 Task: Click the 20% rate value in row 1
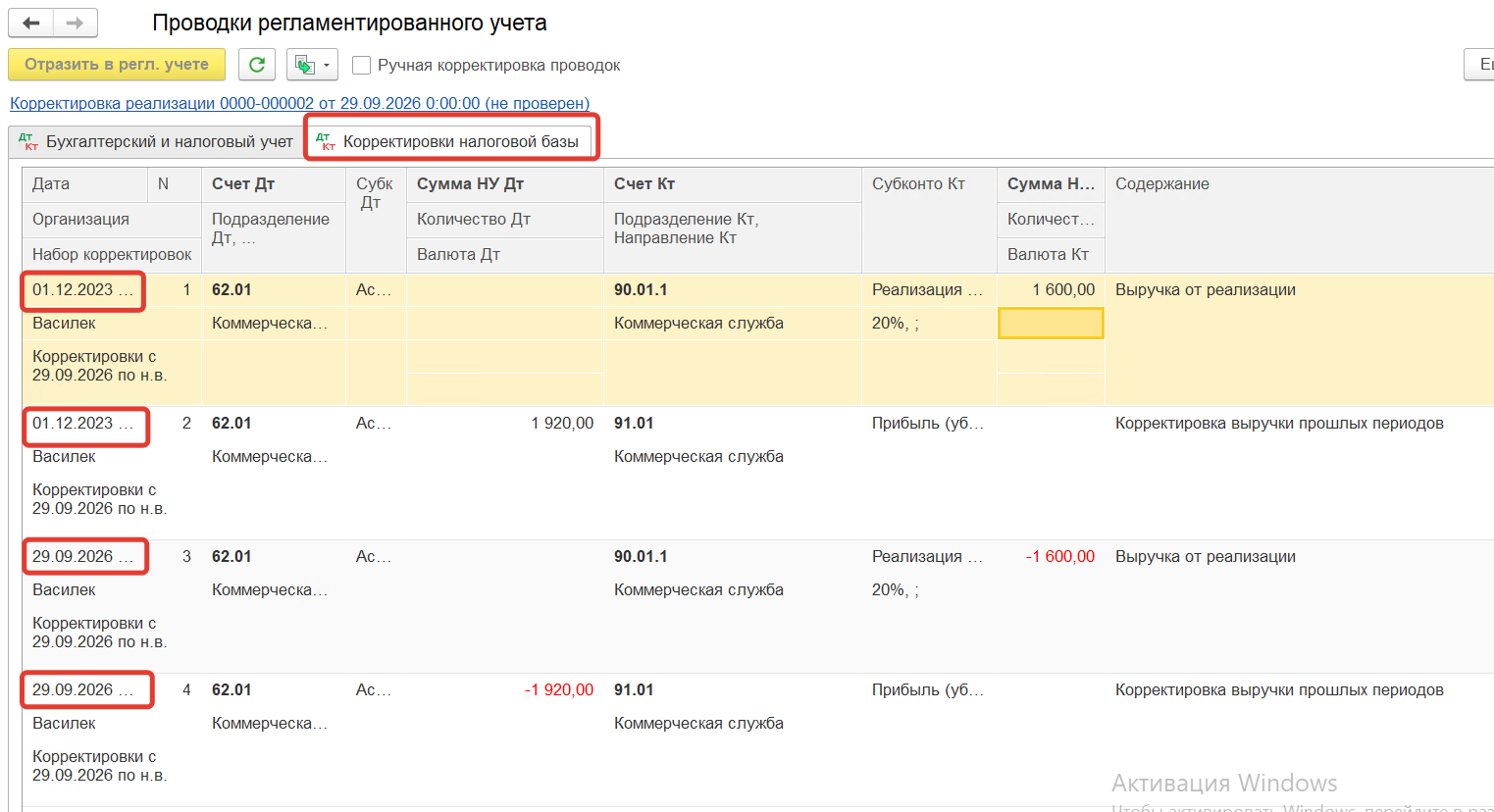(x=895, y=323)
